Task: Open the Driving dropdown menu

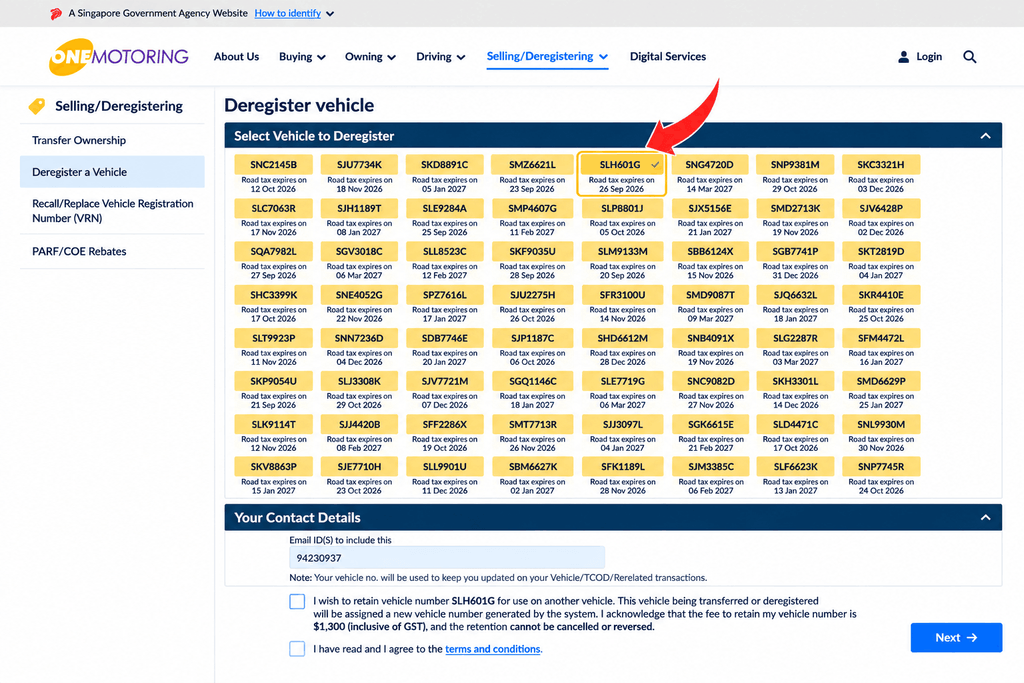Action: tap(441, 57)
